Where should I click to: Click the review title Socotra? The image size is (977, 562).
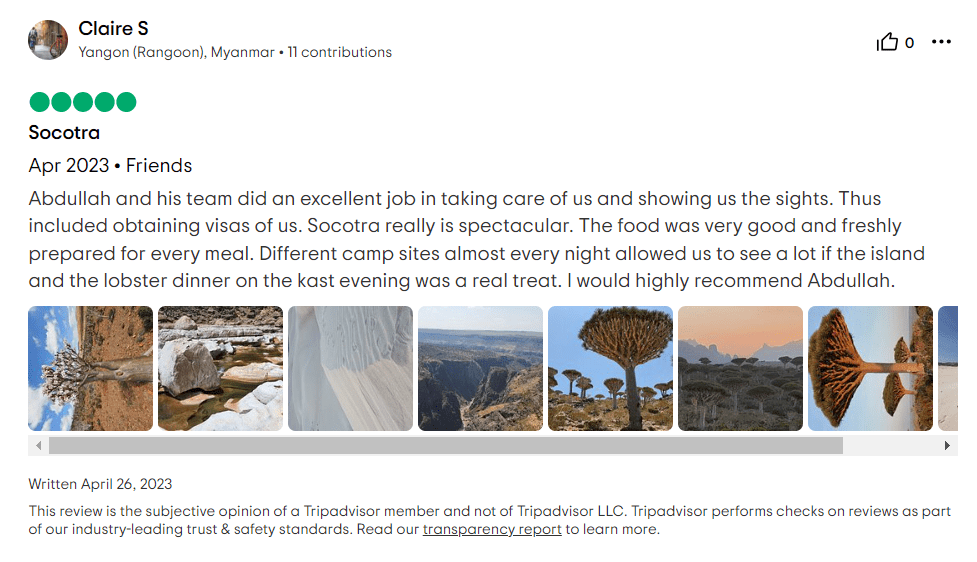pyautogui.click(x=64, y=132)
